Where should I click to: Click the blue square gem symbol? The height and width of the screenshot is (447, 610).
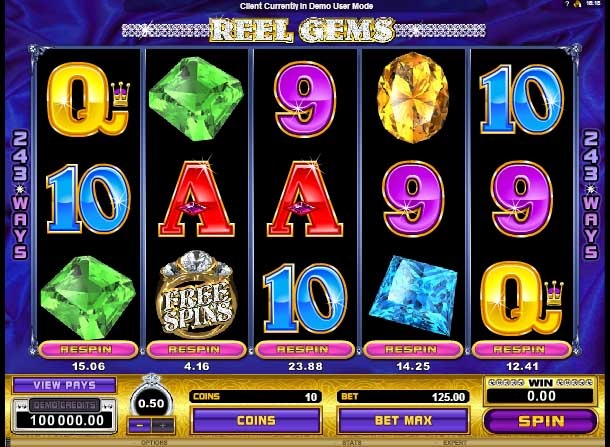click(x=413, y=296)
